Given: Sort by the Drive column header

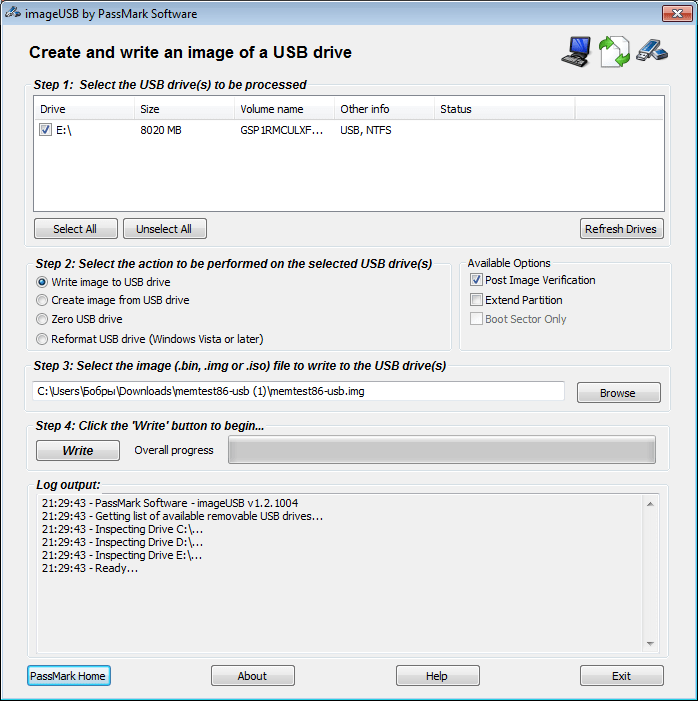Looking at the screenshot, I should tap(84, 109).
